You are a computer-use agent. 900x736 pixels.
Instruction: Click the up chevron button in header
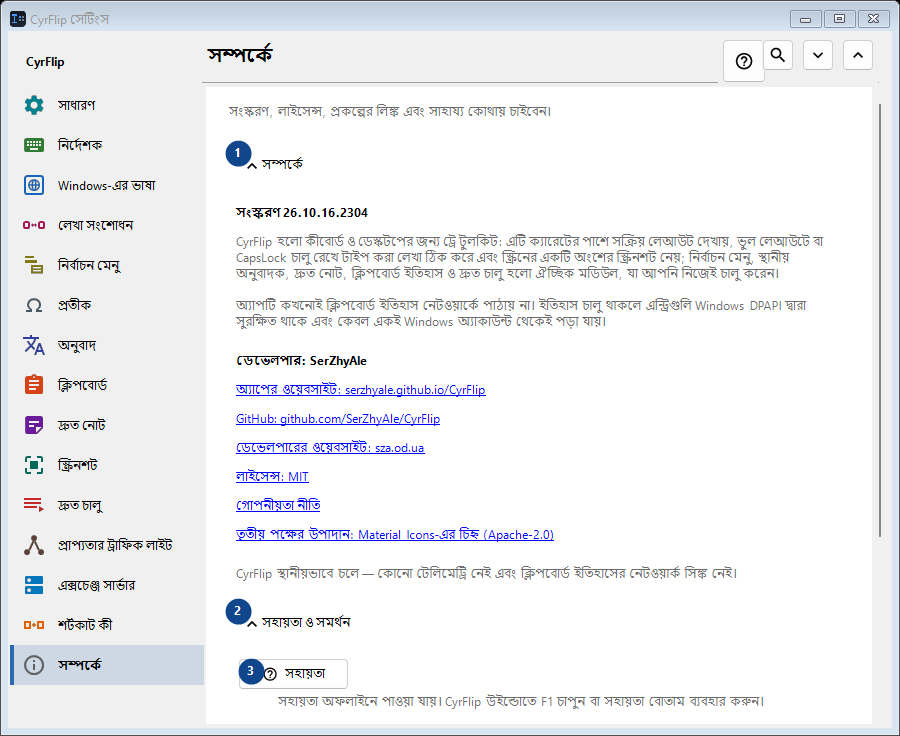[858, 55]
